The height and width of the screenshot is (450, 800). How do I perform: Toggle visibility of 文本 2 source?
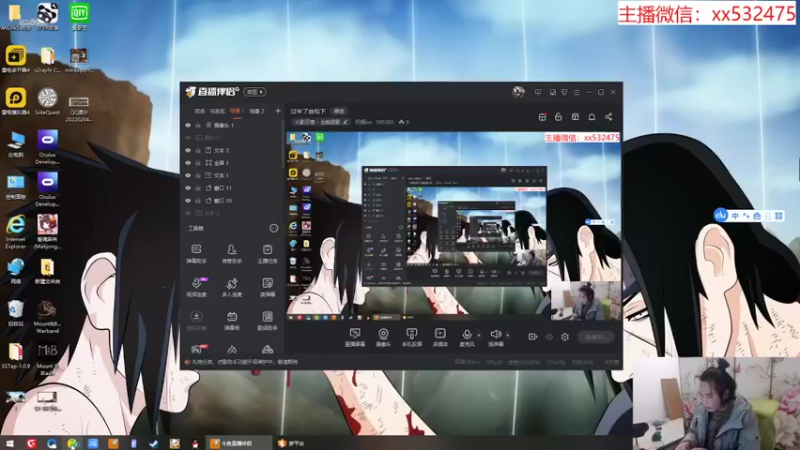(x=188, y=151)
